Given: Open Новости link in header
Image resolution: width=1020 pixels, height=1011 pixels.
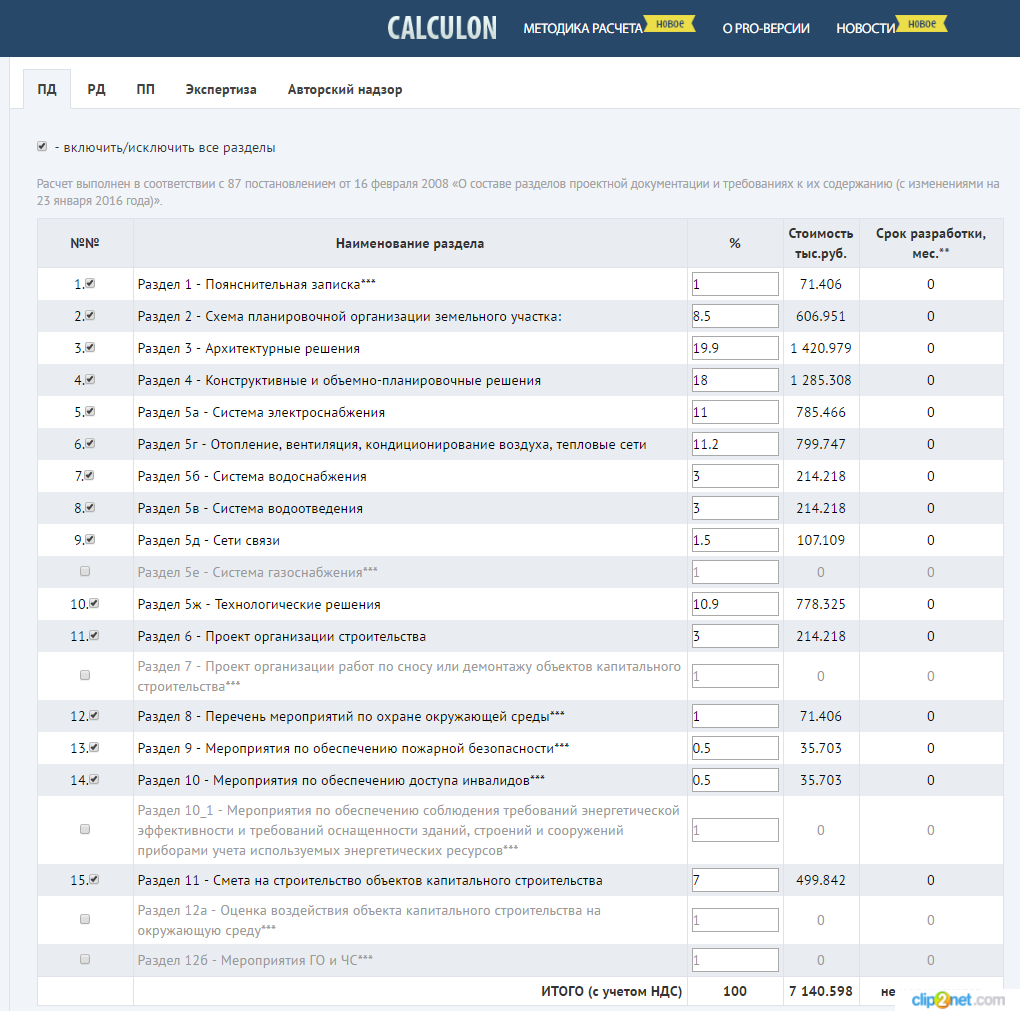Looking at the screenshot, I should pos(866,28).
